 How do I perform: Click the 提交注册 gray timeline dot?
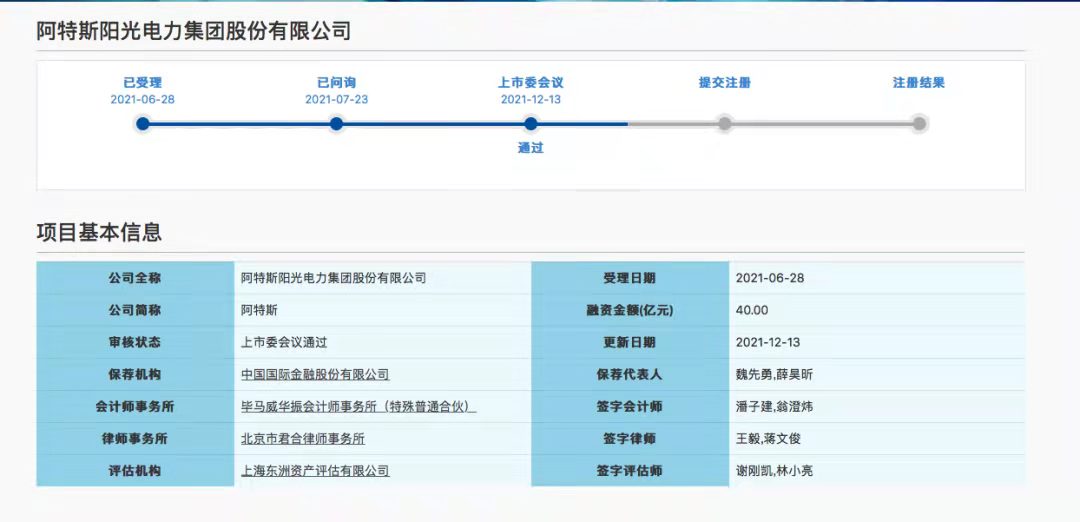tap(725, 124)
